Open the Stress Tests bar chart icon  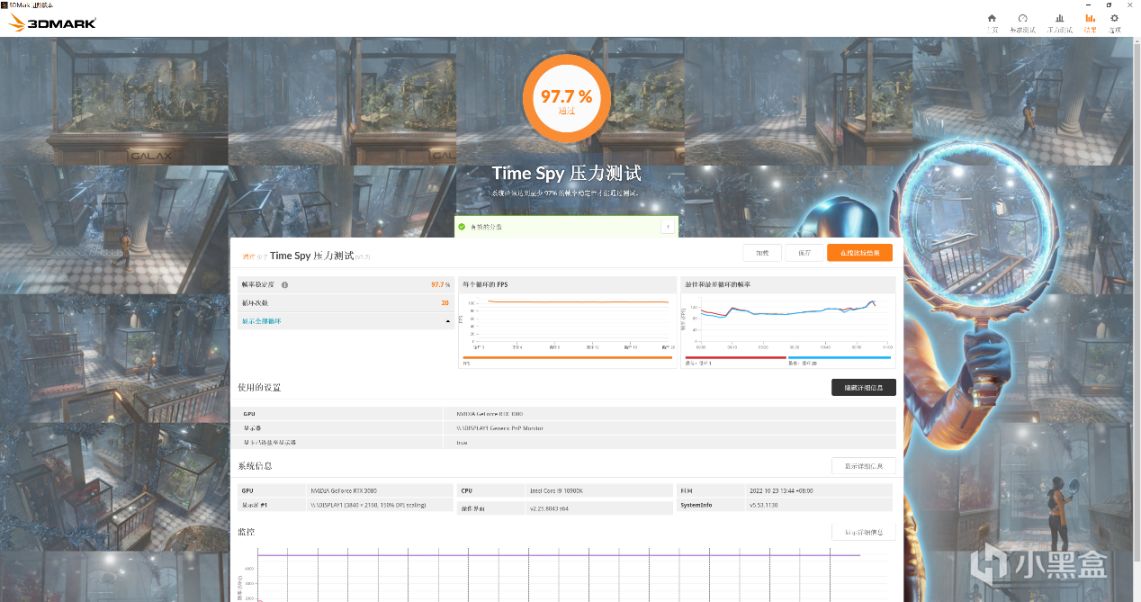(x=1060, y=18)
